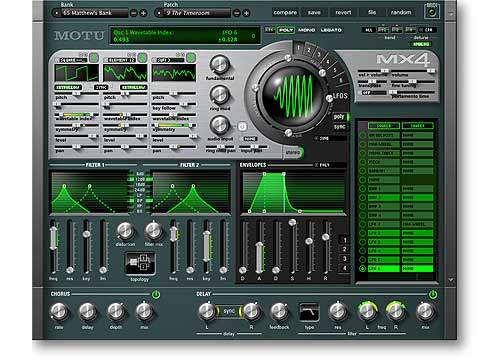The height and width of the screenshot is (360, 500).
Task: Click the chorus rate knob
Action: (59, 312)
